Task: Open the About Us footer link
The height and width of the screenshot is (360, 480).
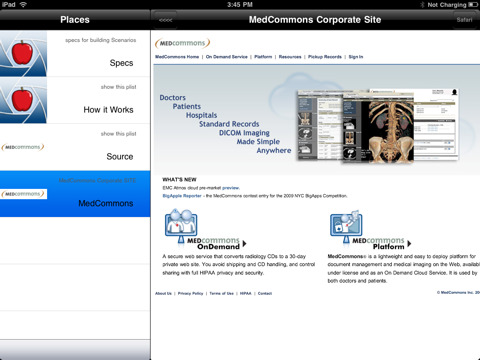Action: click(x=163, y=294)
